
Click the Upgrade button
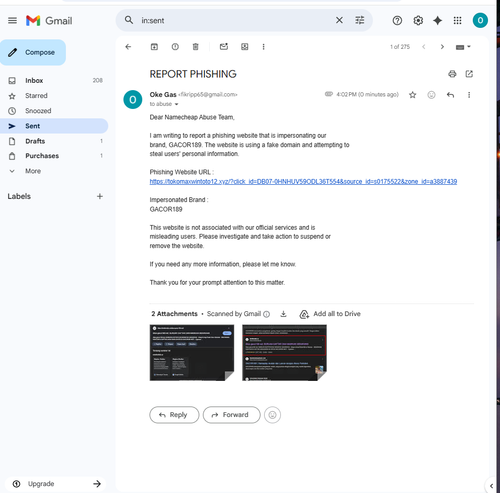tap(56, 484)
